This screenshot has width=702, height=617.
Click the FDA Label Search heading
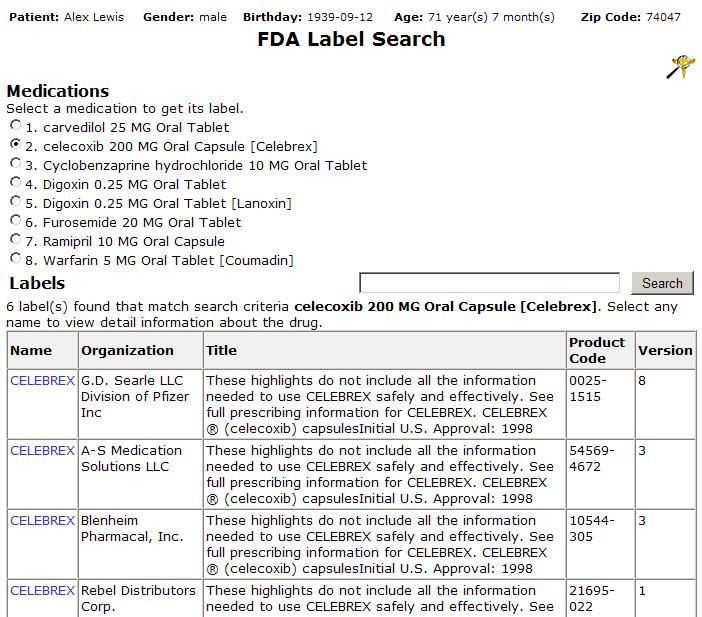pyautogui.click(x=351, y=39)
